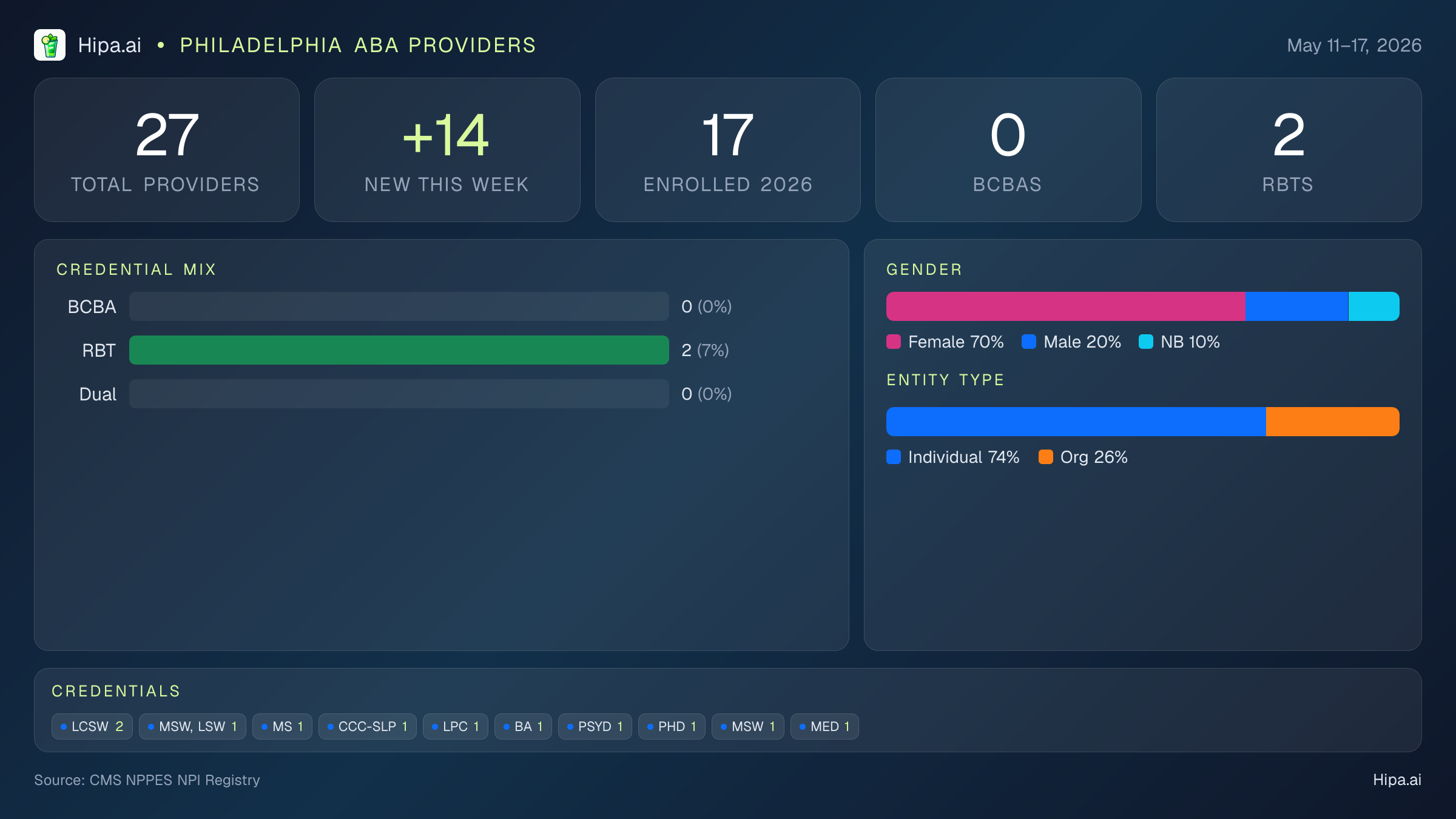This screenshot has height=819, width=1456.
Task: Select the MSW, LSW 1 credential chip
Action: click(x=192, y=726)
